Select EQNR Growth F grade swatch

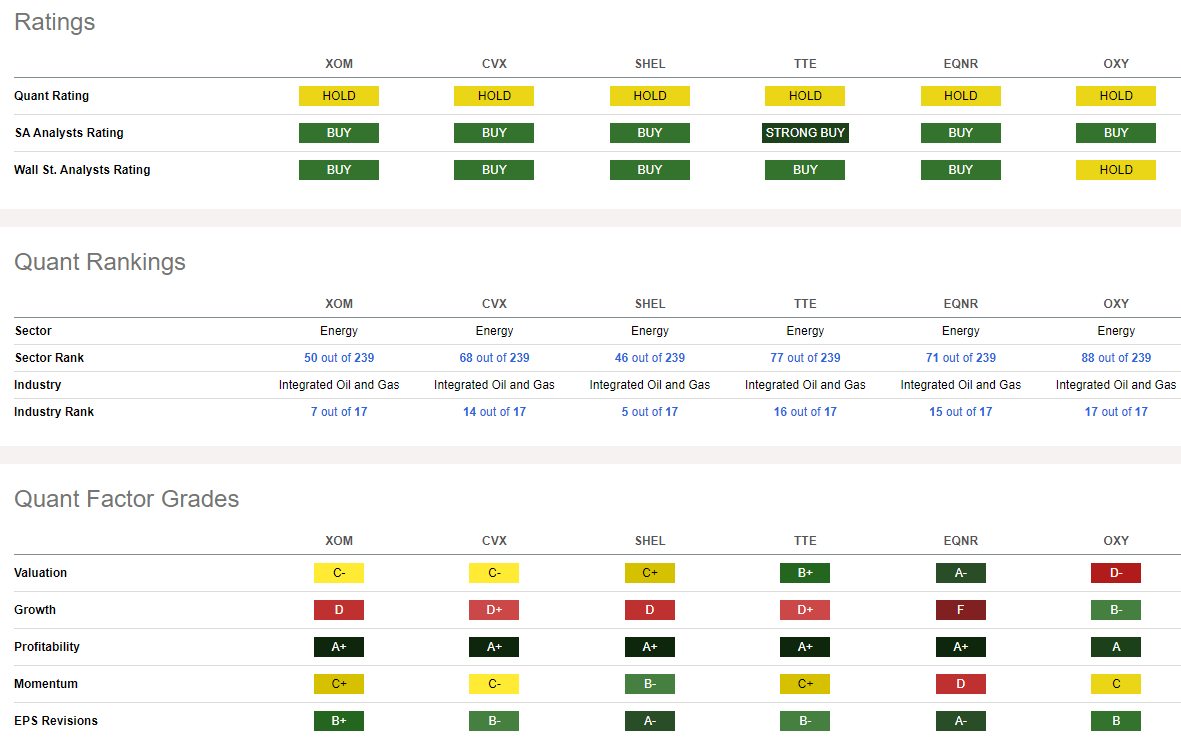click(x=960, y=609)
